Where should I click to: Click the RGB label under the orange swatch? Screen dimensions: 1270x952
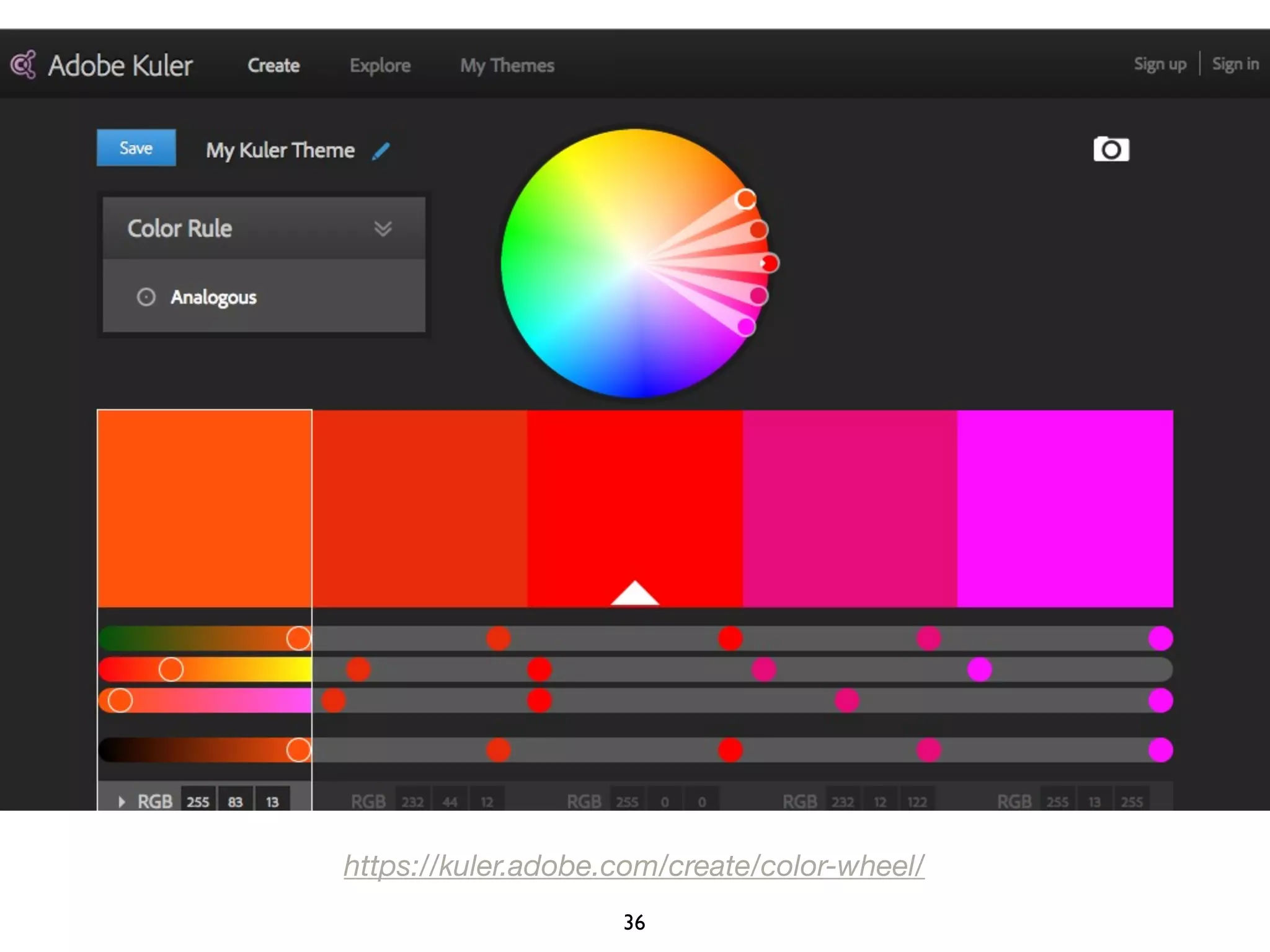coord(154,801)
